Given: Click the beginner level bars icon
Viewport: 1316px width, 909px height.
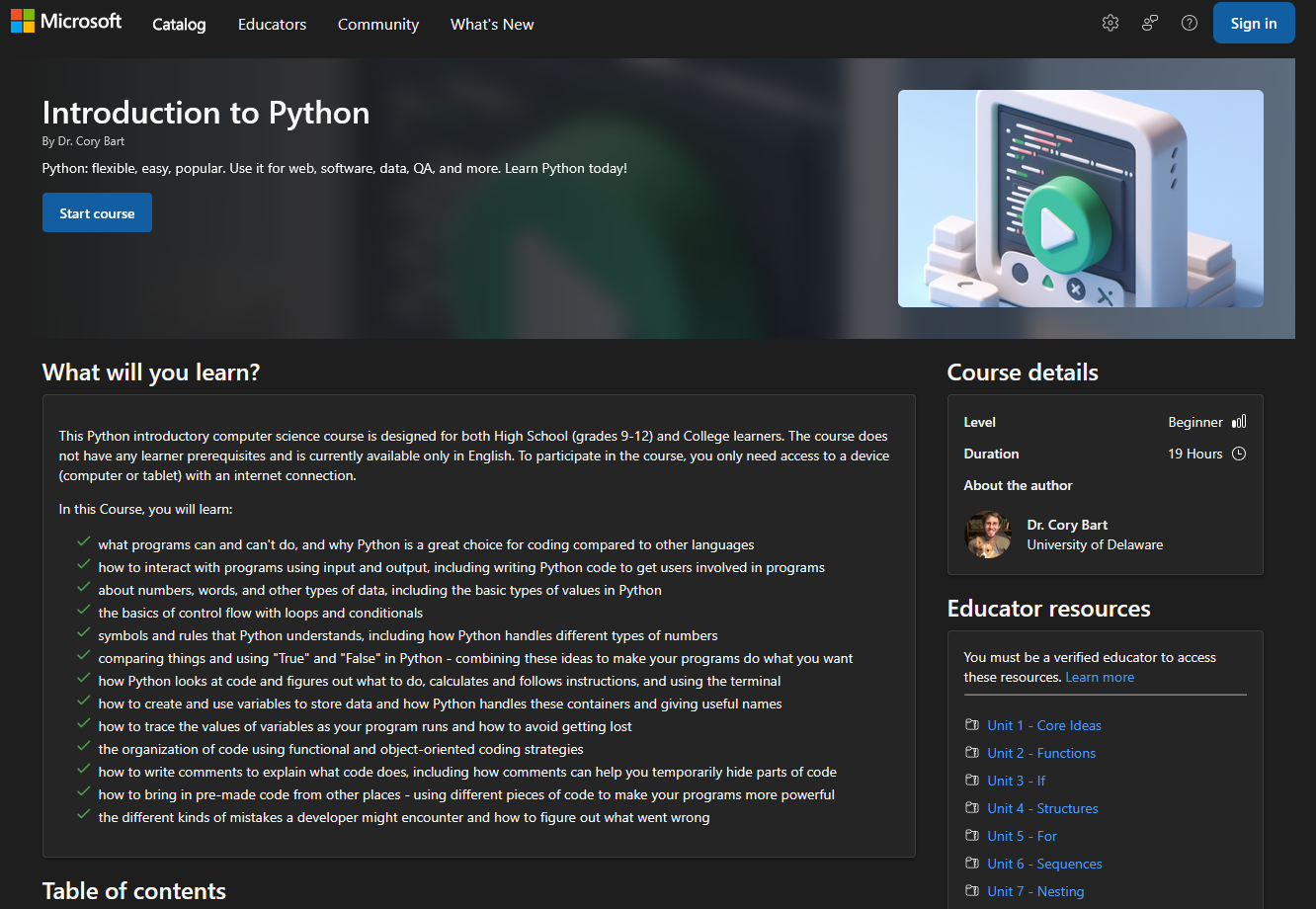Looking at the screenshot, I should click(1239, 422).
